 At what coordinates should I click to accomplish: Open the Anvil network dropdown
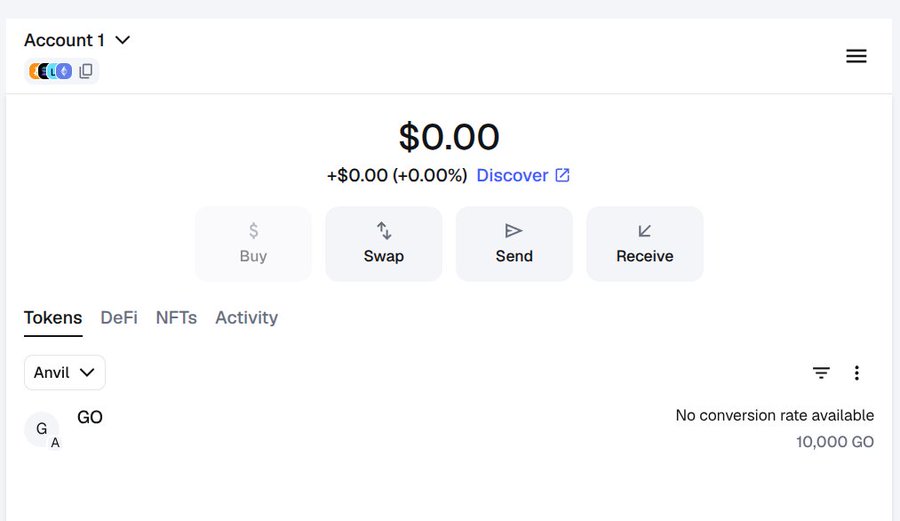pyautogui.click(x=65, y=372)
